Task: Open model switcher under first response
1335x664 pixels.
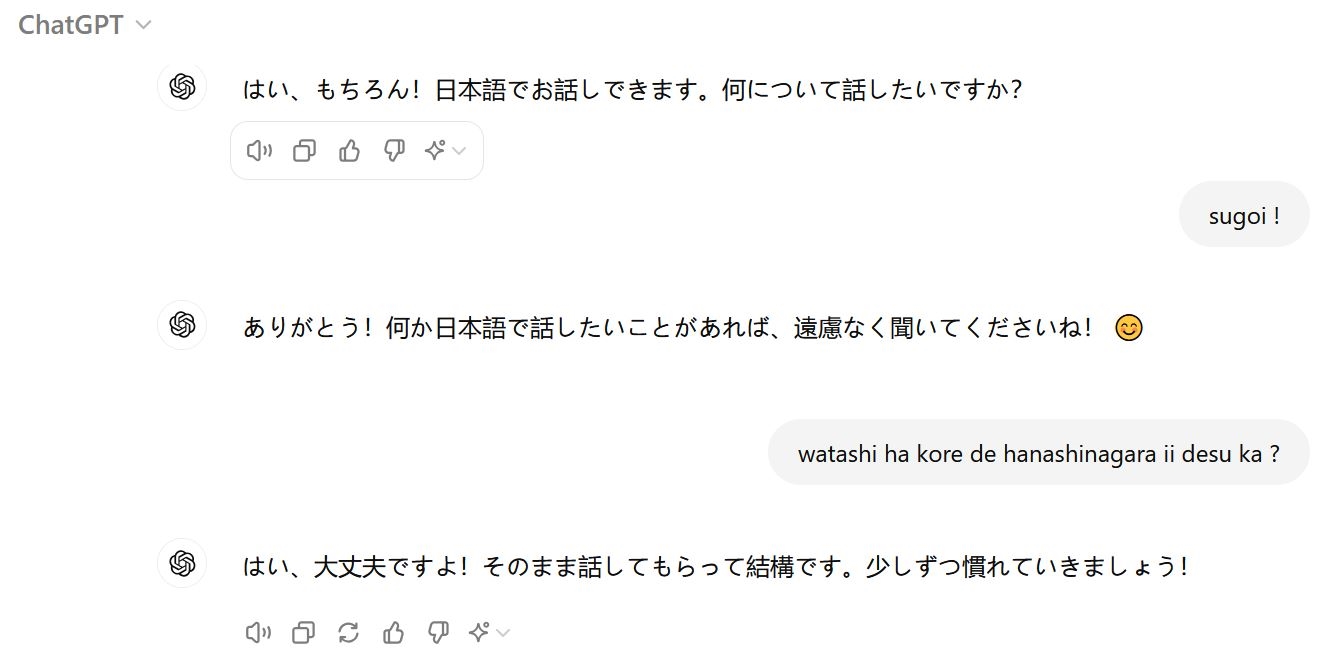Action: 445,151
